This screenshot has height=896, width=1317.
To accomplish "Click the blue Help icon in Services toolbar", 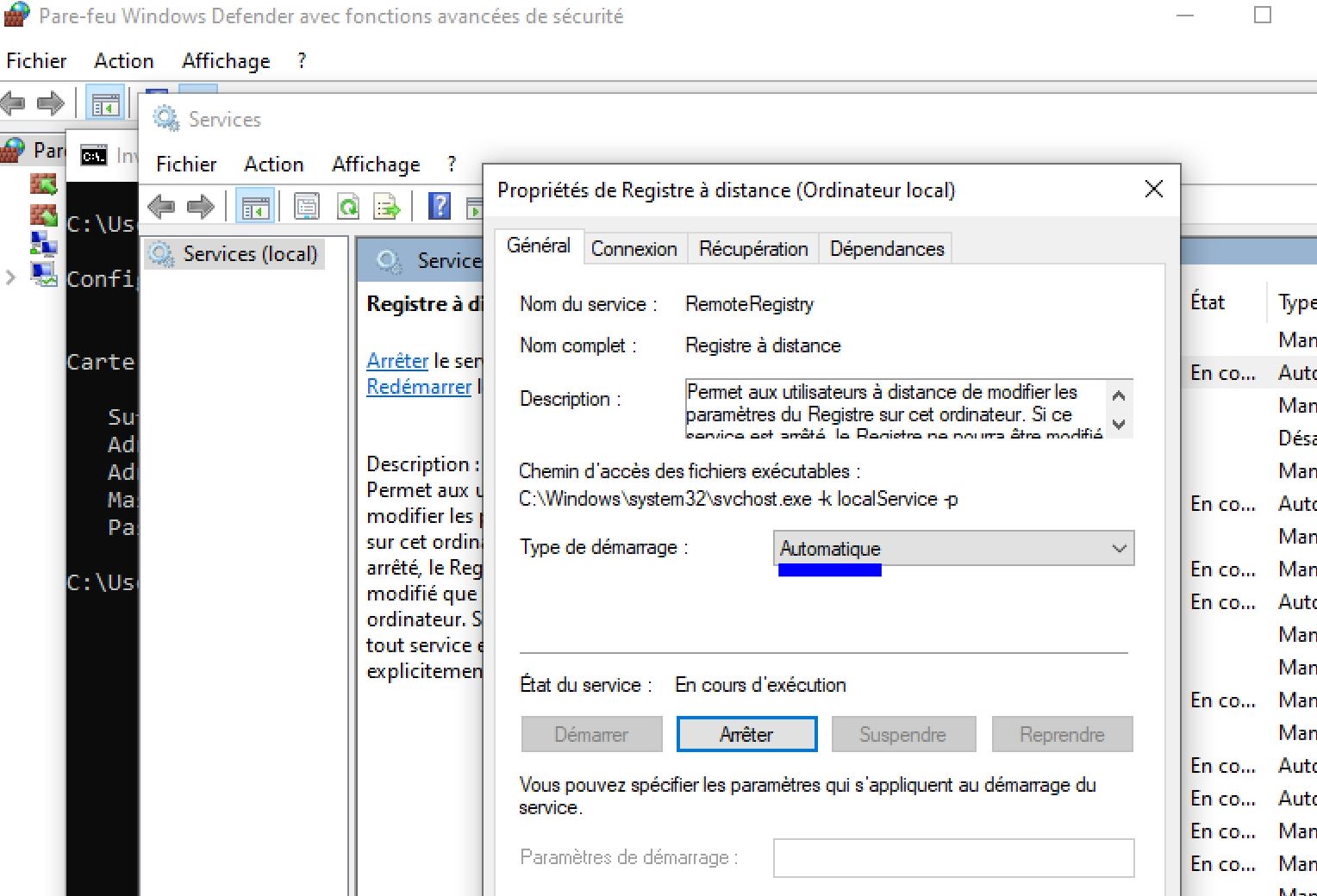I will tap(440, 207).
